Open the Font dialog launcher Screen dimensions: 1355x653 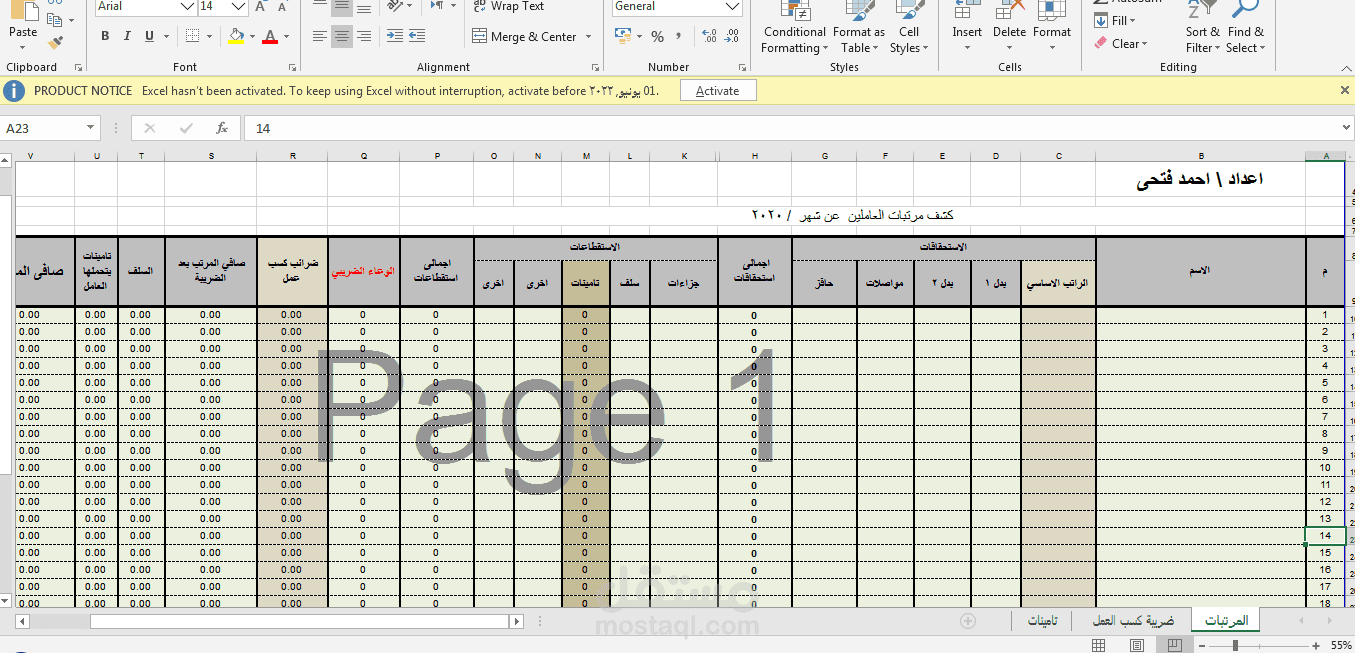(293, 68)
